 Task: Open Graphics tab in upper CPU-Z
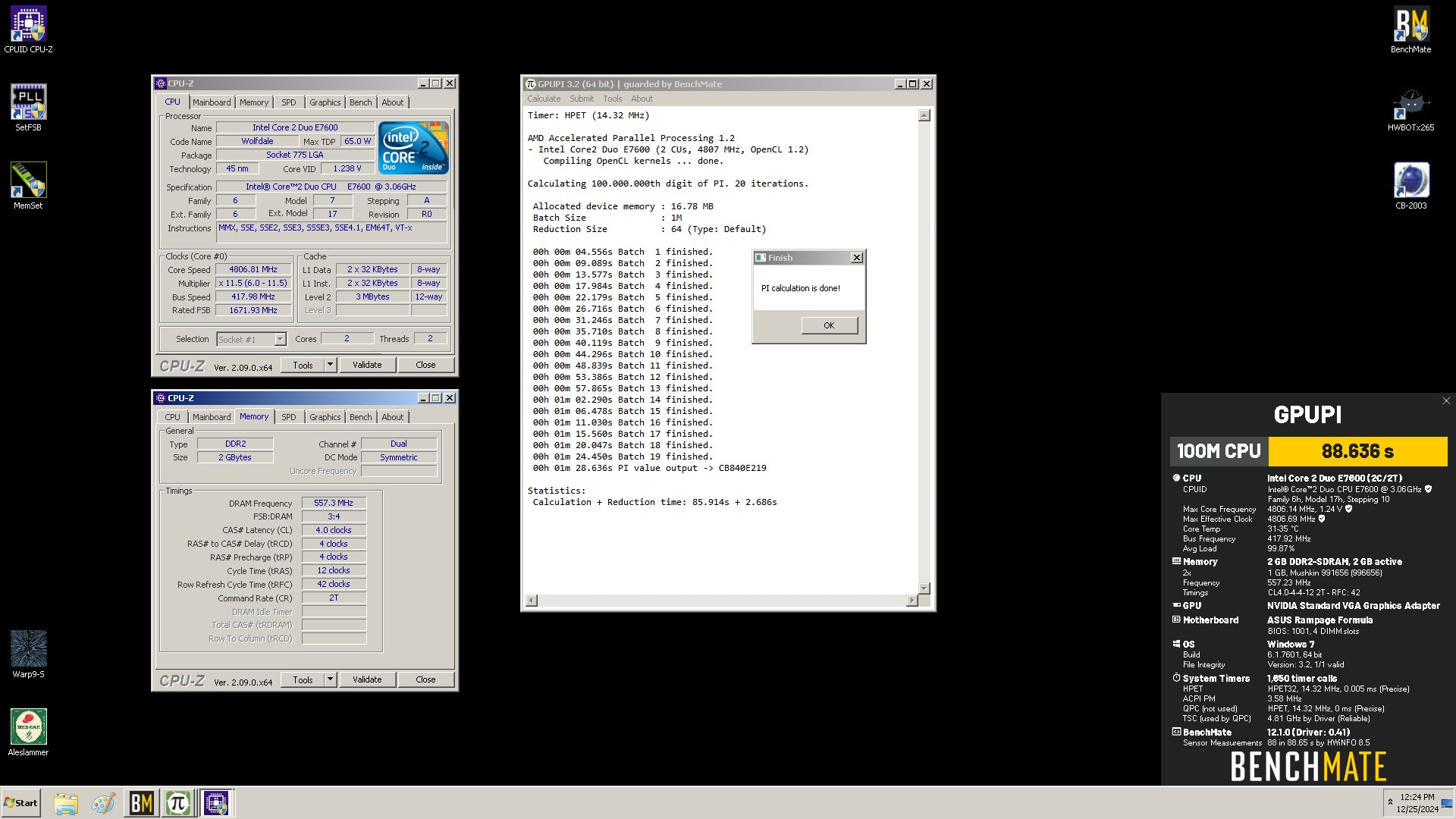[x=325, y=102]
